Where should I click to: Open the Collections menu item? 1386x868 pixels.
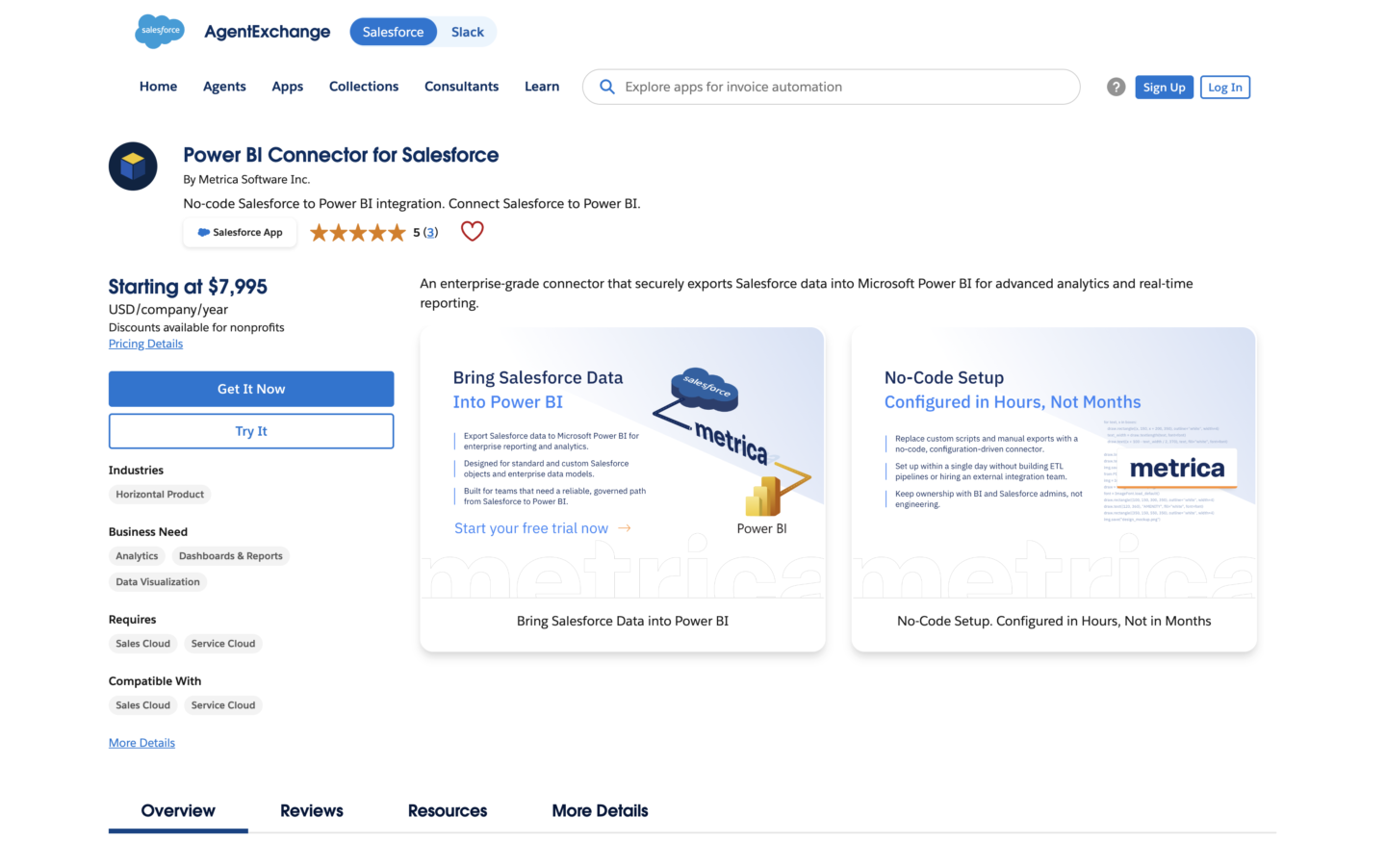364,87
